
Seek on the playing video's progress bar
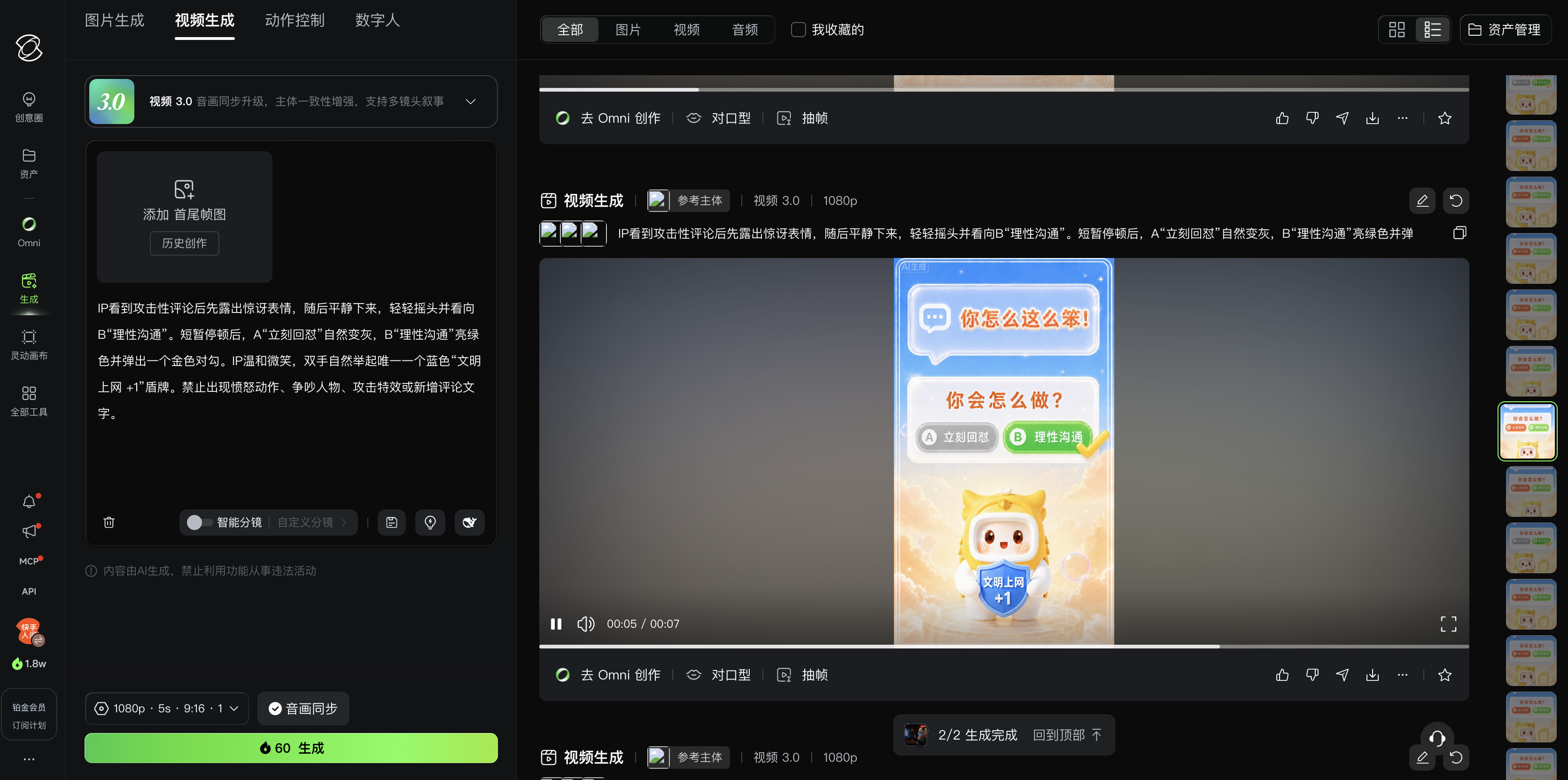point(1004,646)
